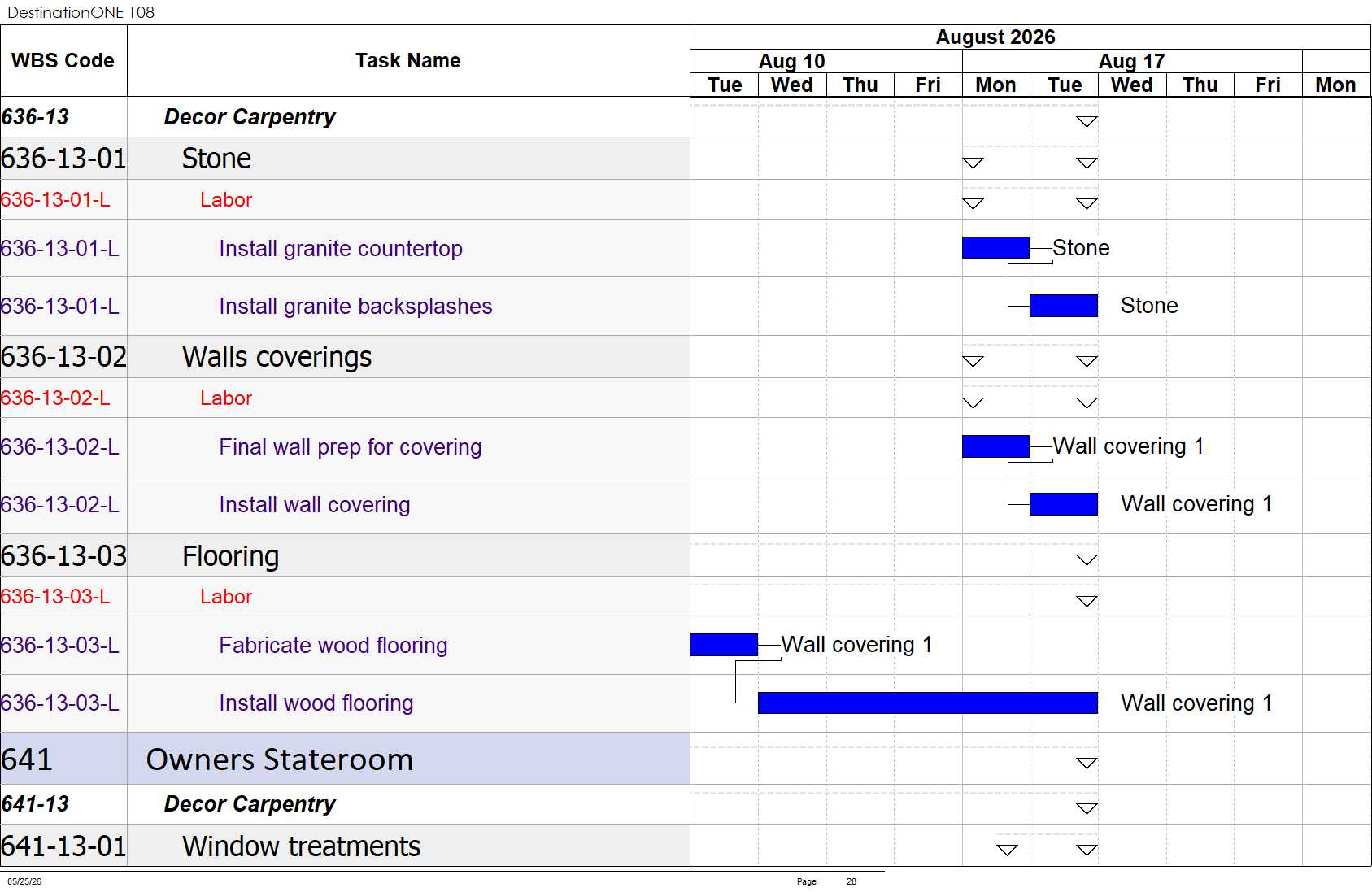Click the Labor task in row 636-13-01-L
This screenshot has width=1372, height=892.
point(226,200)
